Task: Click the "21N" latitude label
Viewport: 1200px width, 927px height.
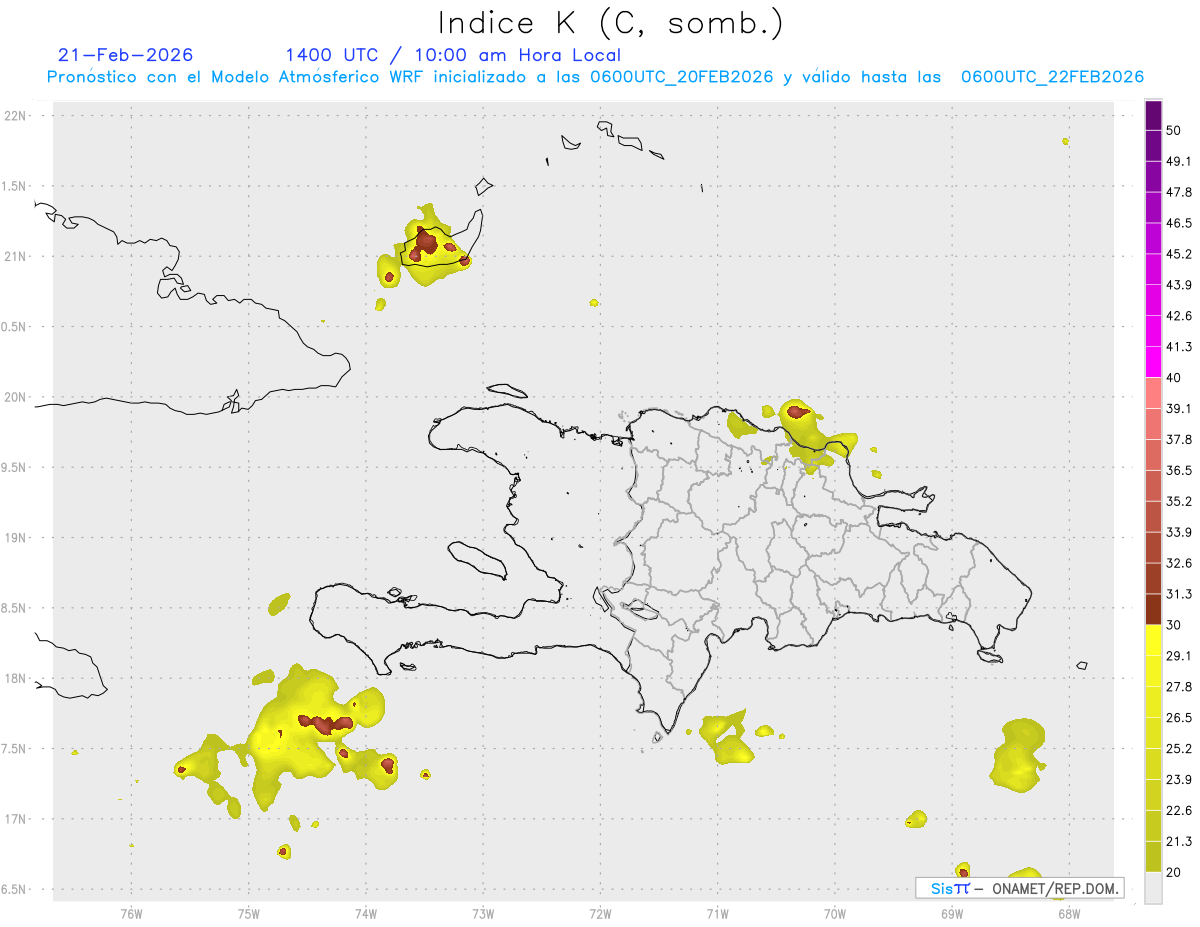Action: click(x=17, y=256)
